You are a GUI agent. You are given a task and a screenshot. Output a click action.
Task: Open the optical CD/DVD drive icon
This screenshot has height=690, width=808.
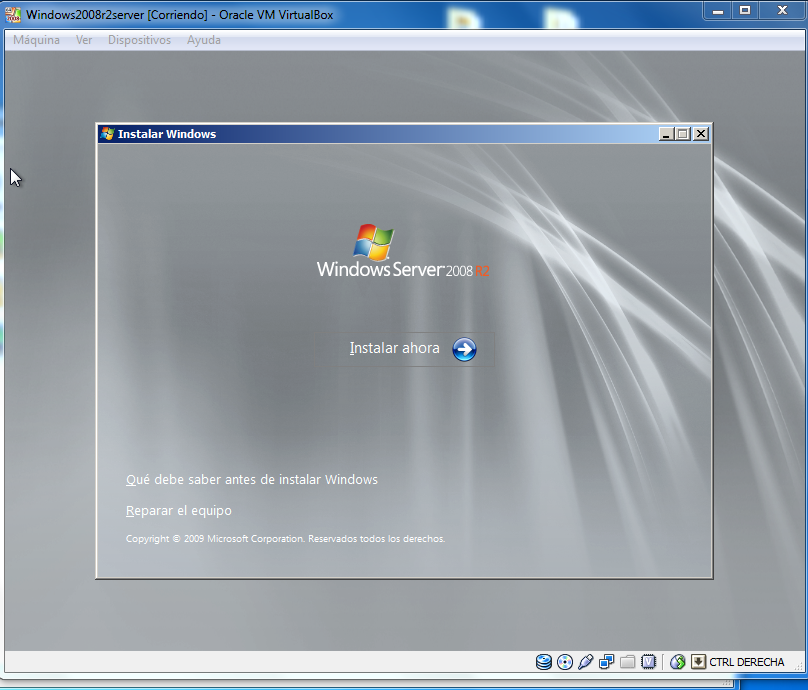[564, 662]
